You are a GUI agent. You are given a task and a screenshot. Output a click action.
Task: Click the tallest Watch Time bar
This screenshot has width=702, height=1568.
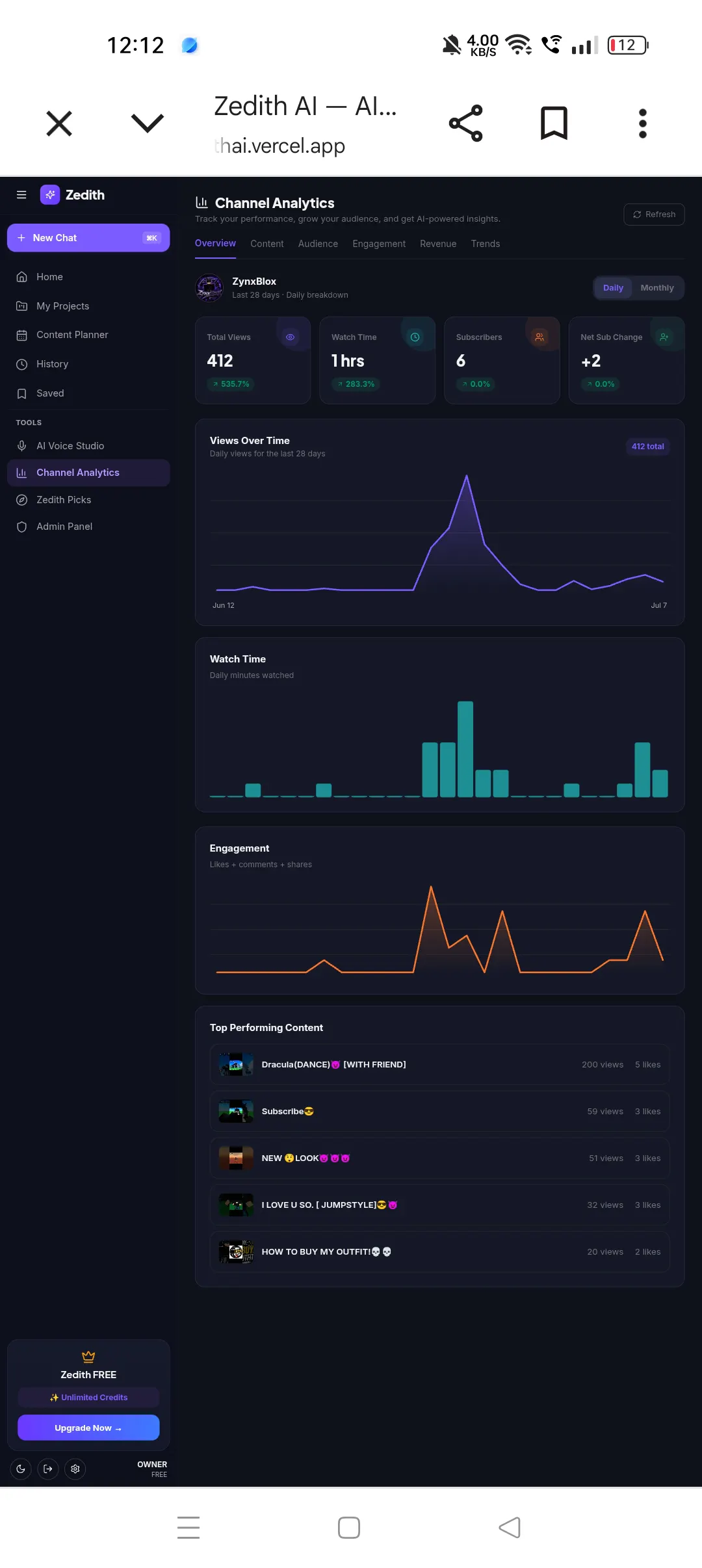(x=465, y=749)
